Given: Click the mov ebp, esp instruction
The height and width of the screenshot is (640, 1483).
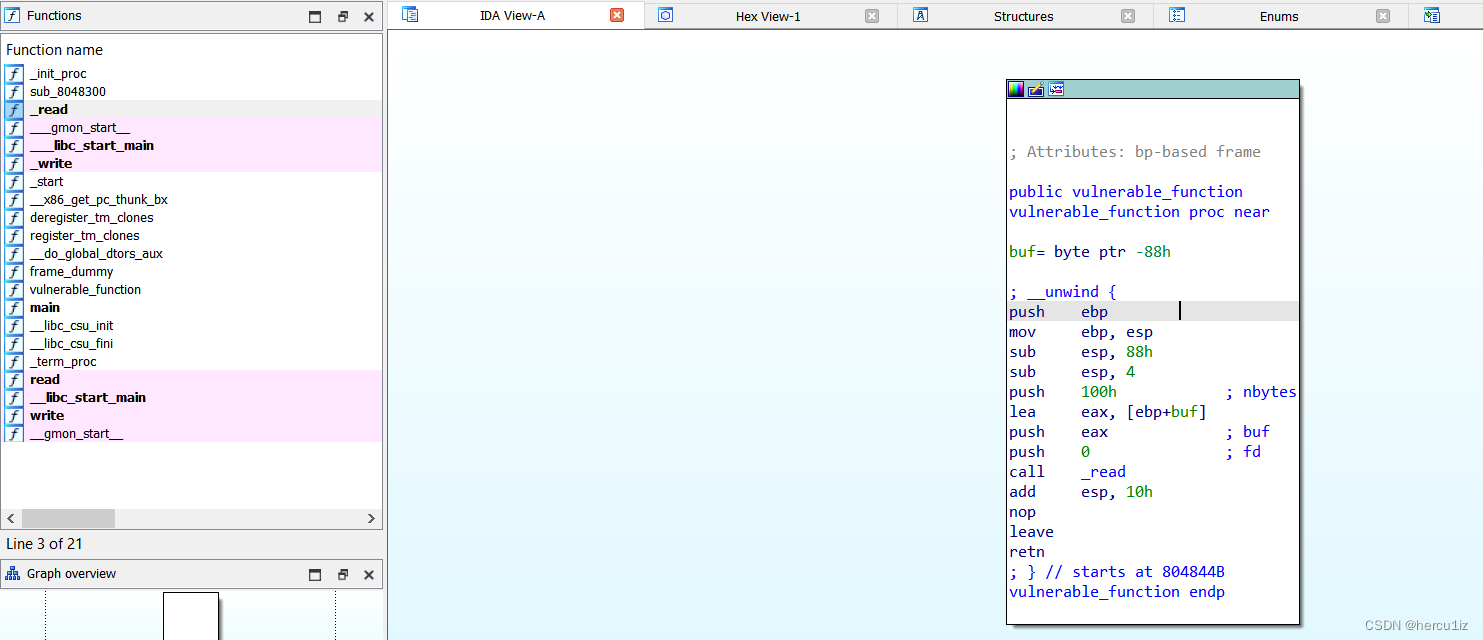Looking at the screenshot, I should (x=1081, y=332).
